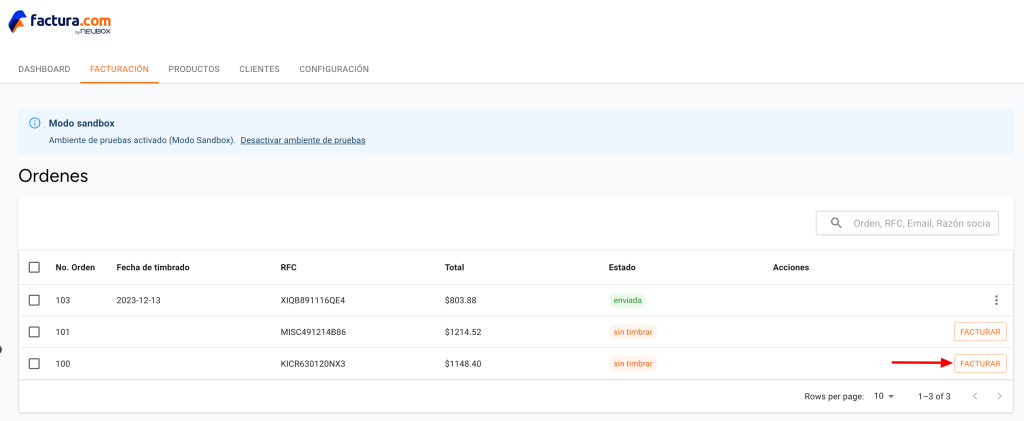Open the Rows per page dropdown
The width and height of the screenshot is (1024, 421).
coord(884,396)
